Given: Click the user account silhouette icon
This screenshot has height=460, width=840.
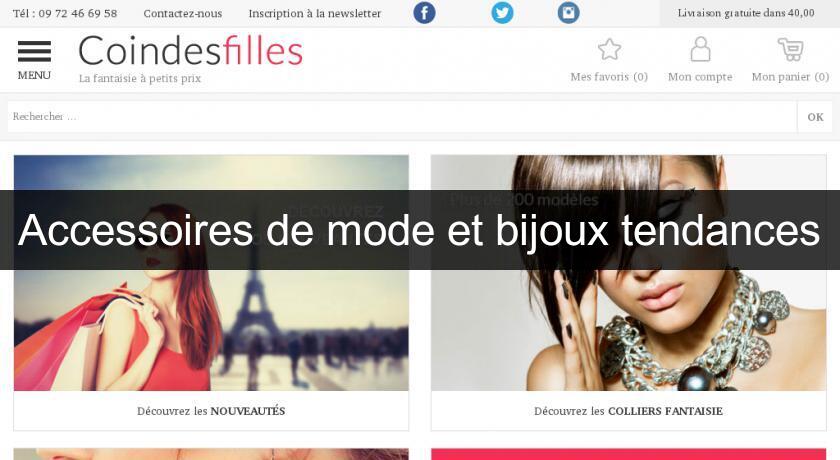Looking at the screenshot, I should coord(700,49).
